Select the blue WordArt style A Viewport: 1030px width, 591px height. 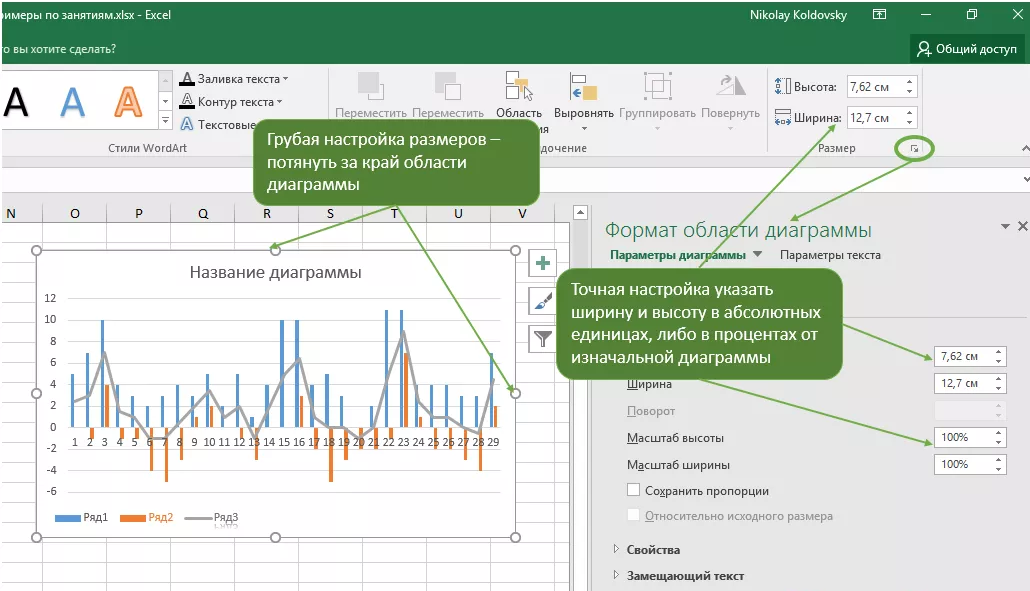72,102
